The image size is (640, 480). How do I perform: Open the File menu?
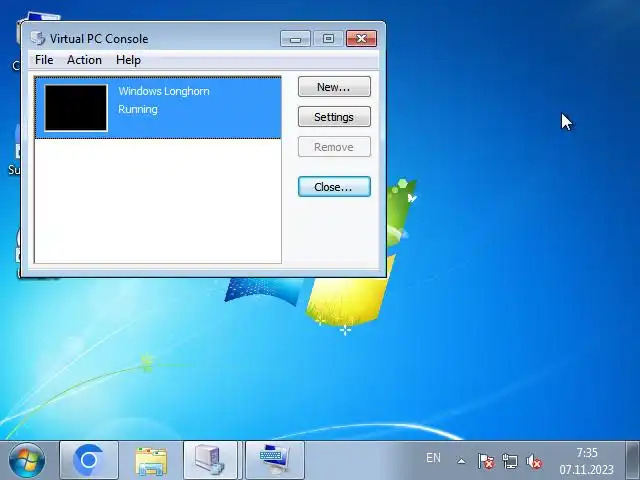click(44, 60)
